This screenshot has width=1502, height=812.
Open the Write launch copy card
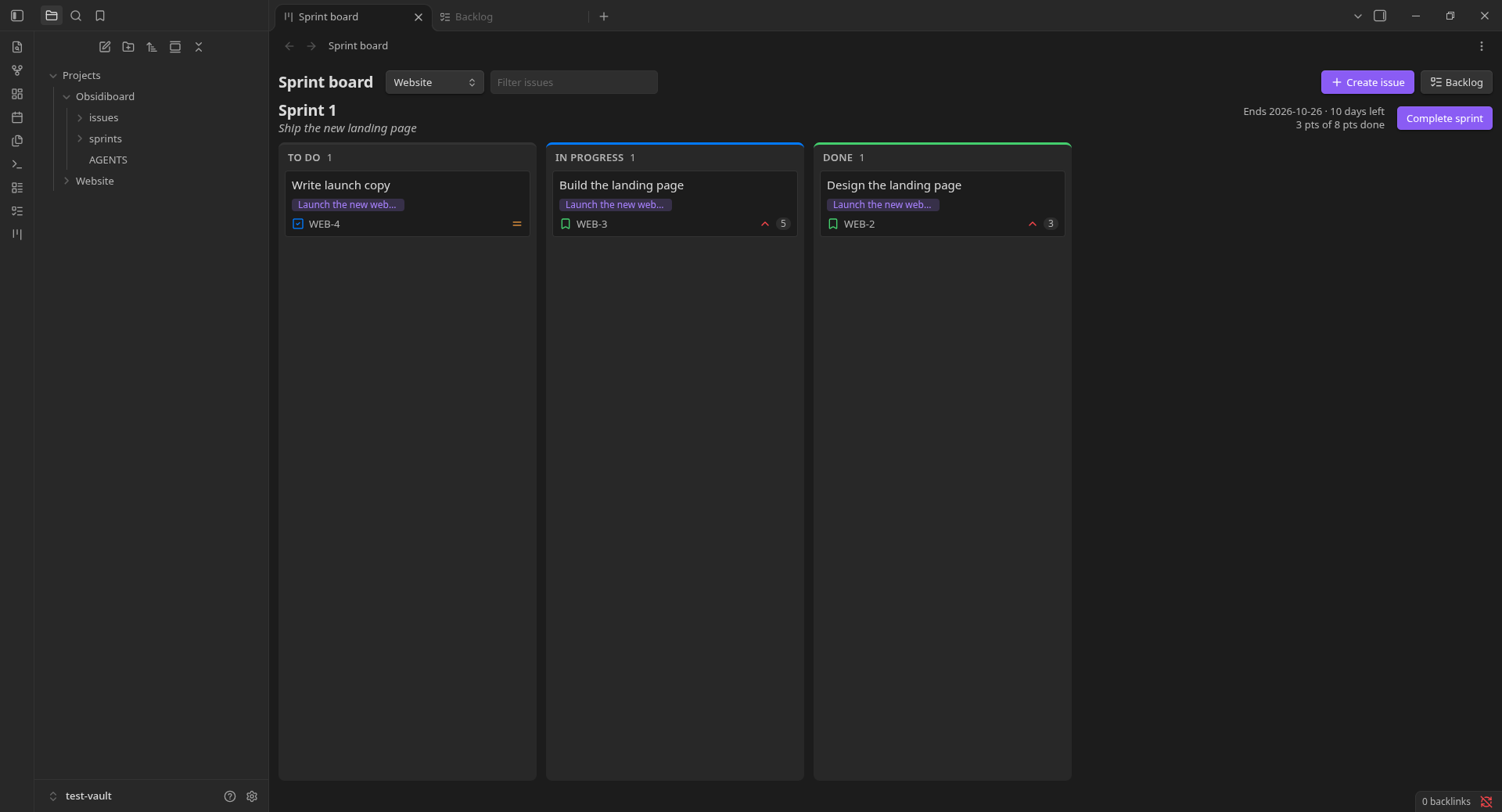(x=408, y=203)
